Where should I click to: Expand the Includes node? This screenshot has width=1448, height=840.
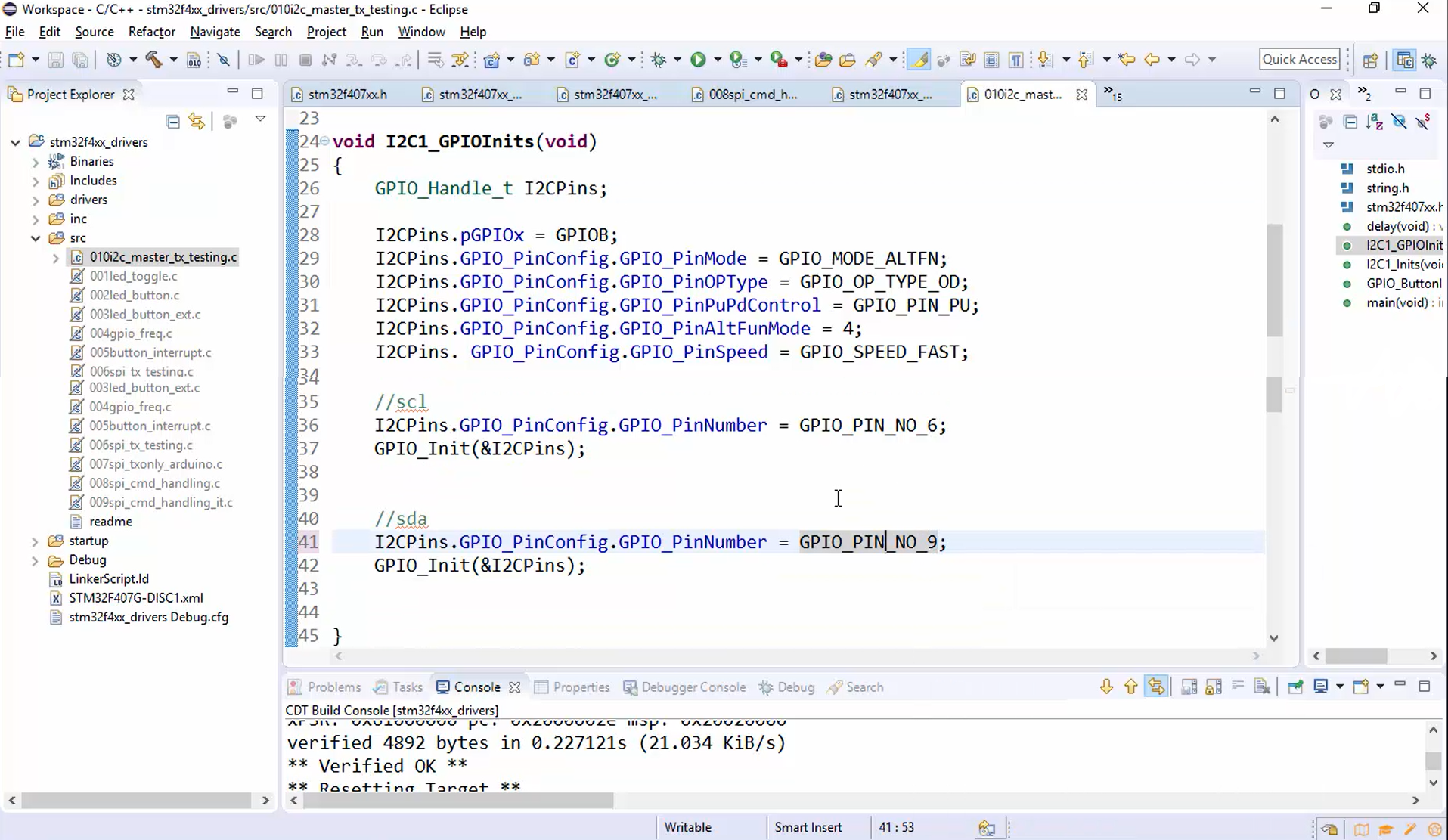click(35, 181)
